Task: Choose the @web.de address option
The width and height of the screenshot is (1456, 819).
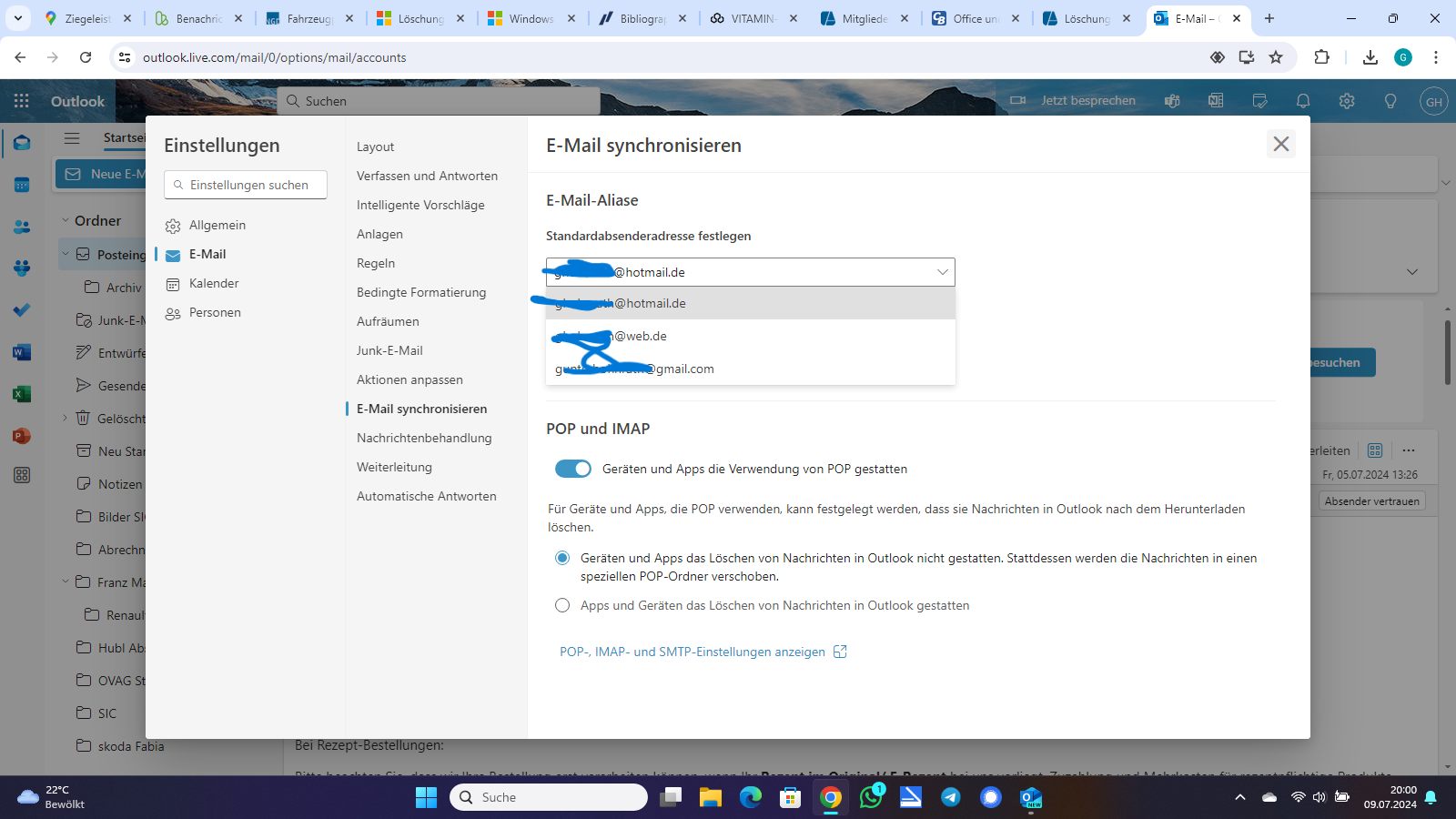Action: pos(751,336)
